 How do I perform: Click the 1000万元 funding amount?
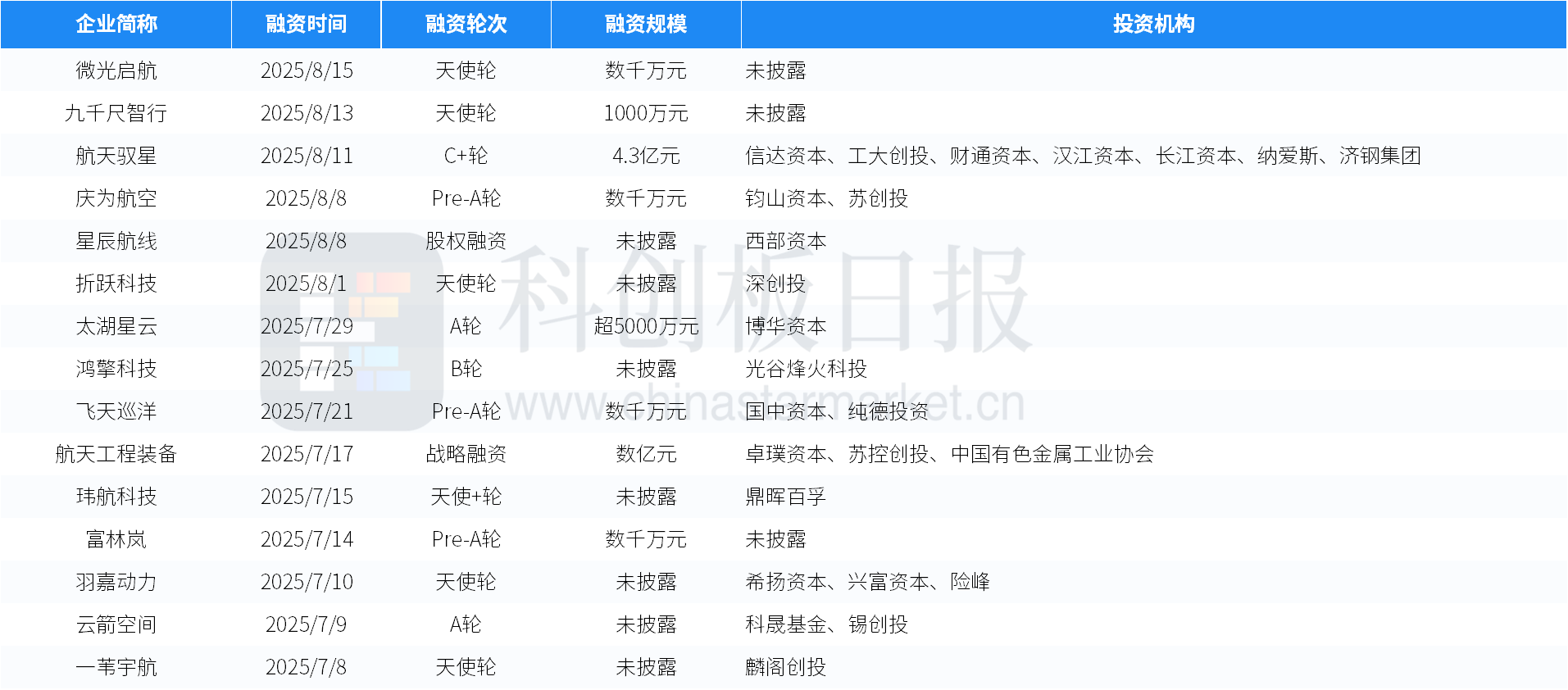[x=646, y=113]
